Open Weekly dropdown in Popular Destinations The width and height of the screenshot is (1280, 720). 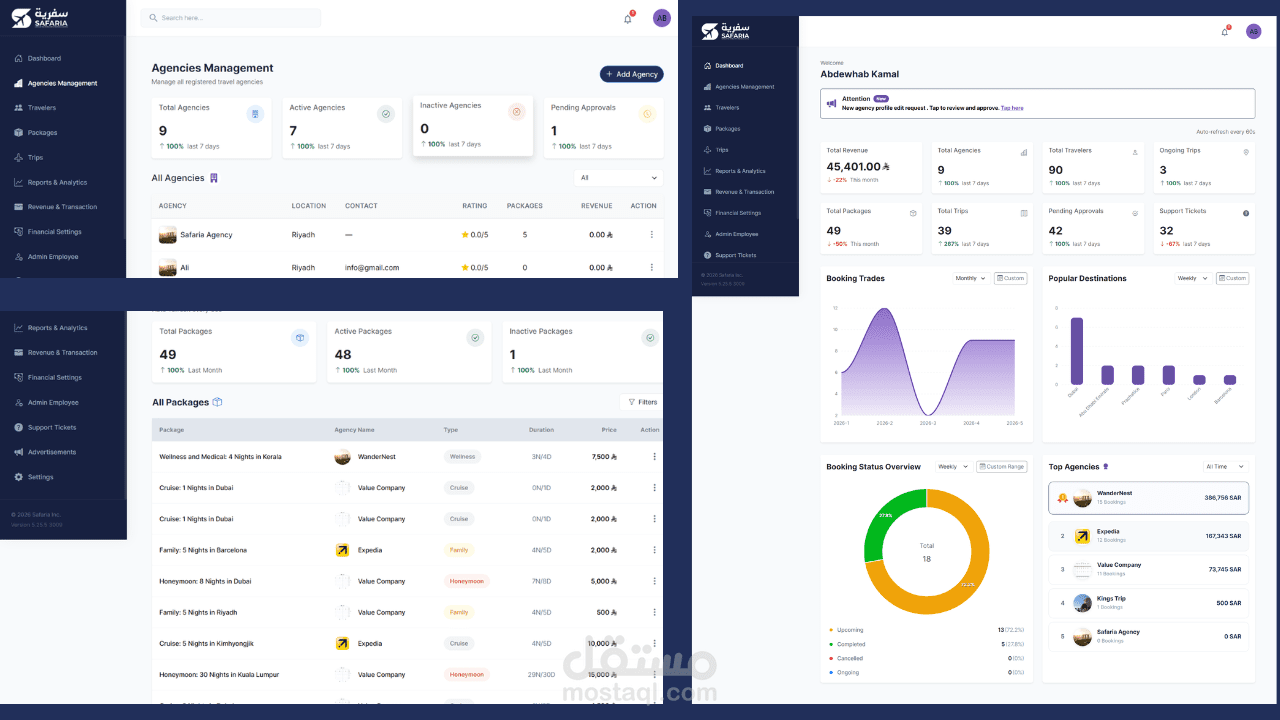click(1192, 278)
